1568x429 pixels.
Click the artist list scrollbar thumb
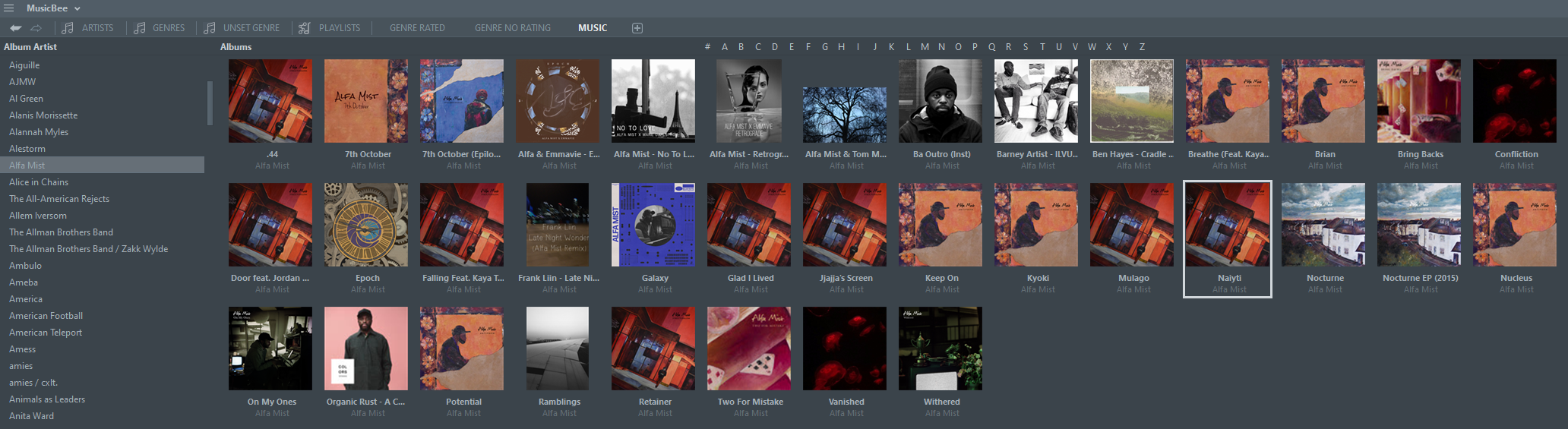pos(210,103)
